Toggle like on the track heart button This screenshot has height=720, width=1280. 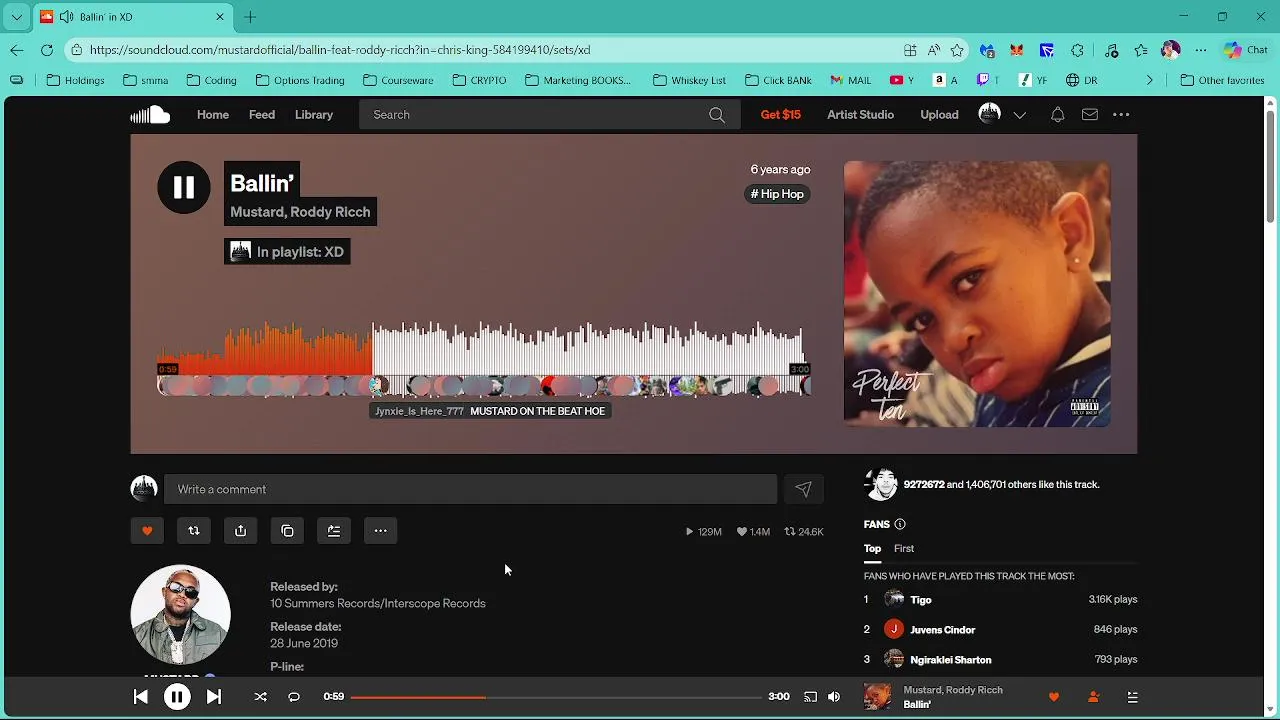click(x=147, y=531)
